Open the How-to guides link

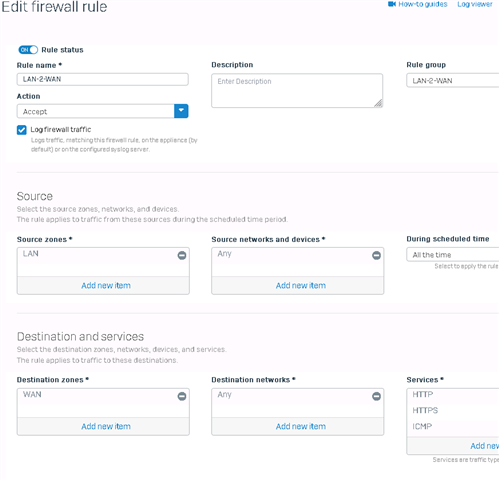pyautogui.click(x=423, y=4)
